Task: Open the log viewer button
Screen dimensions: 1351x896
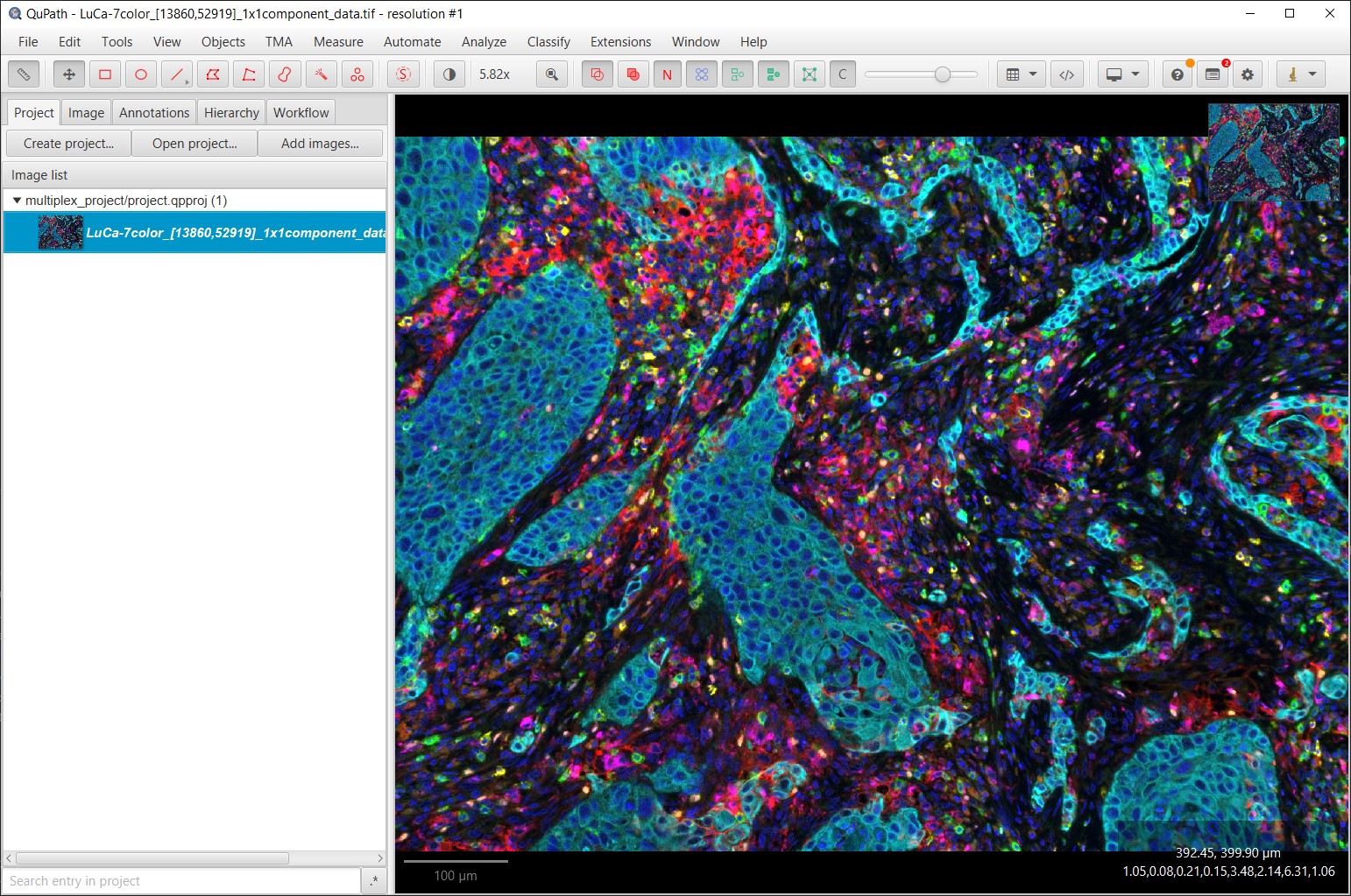Action: (1213, 74)
